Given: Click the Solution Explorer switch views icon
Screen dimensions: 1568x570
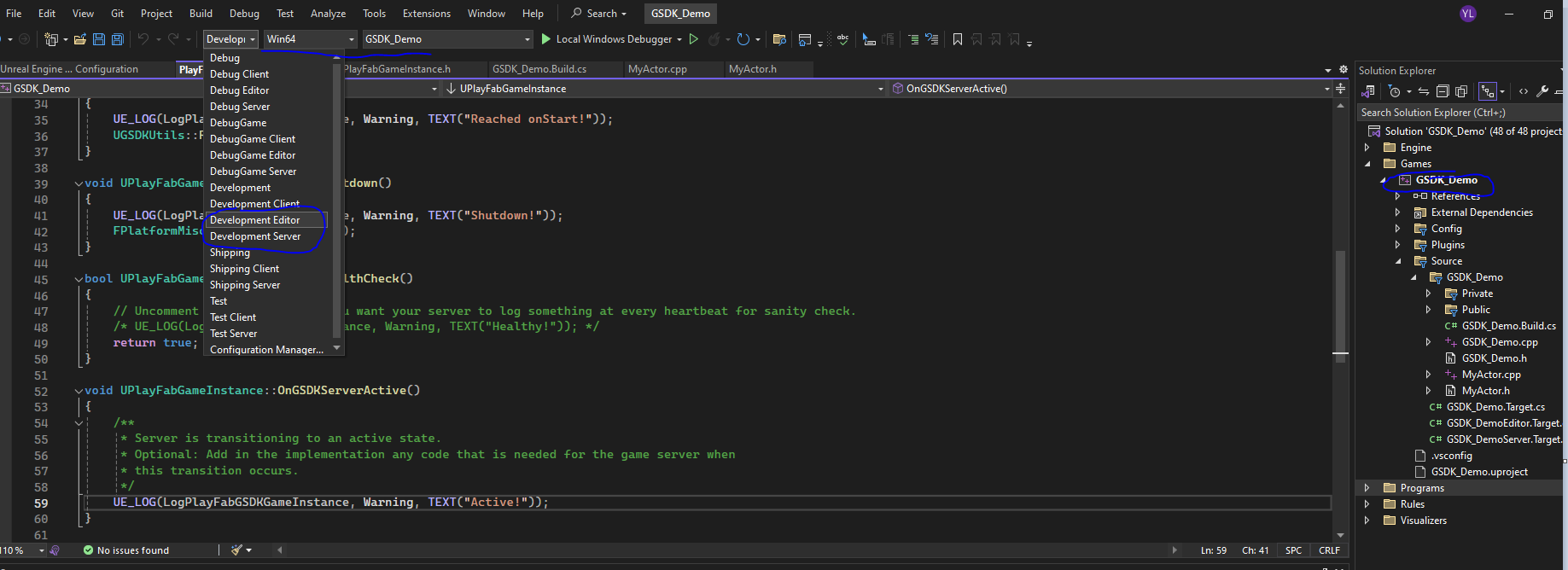Looking at the screenshot, I should 1368,91.
